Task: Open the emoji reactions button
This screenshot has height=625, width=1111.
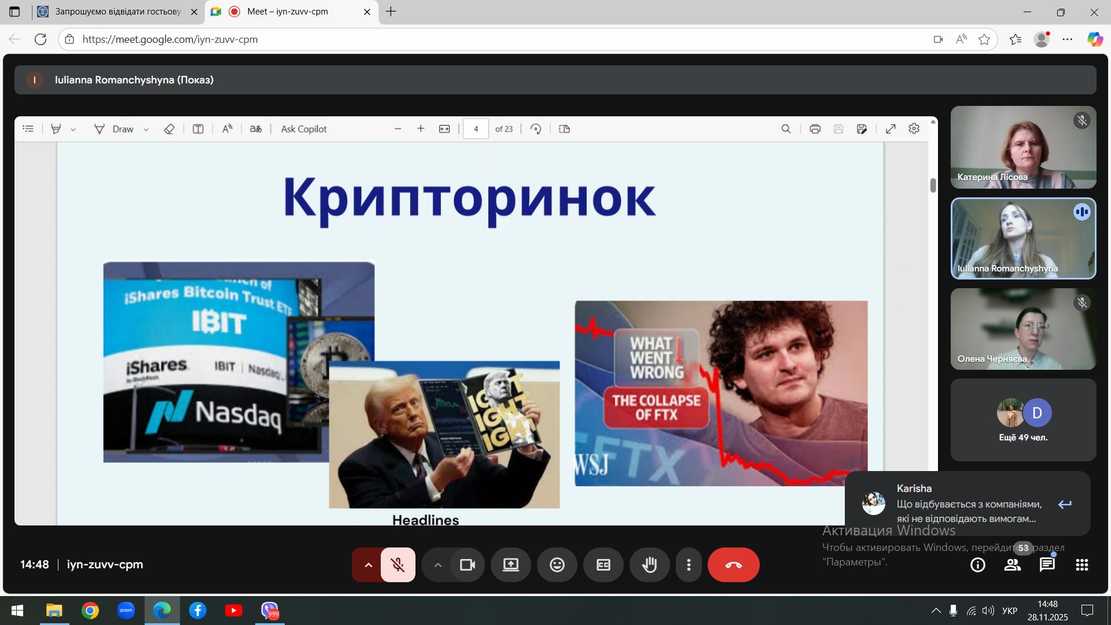Action: [x=557, y=565]
